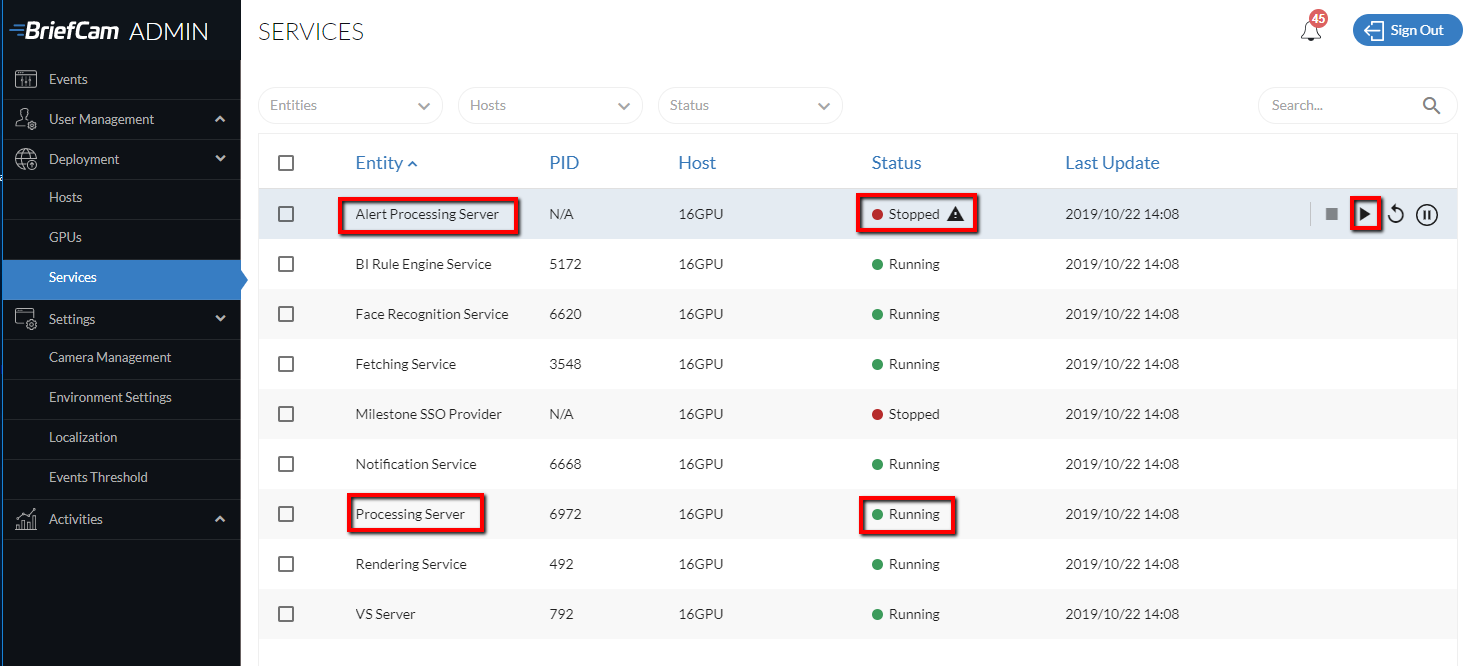Click the stop icon for Alert Processing Server
This screenshot has width=1471, height=666.
coord(1332,214)
